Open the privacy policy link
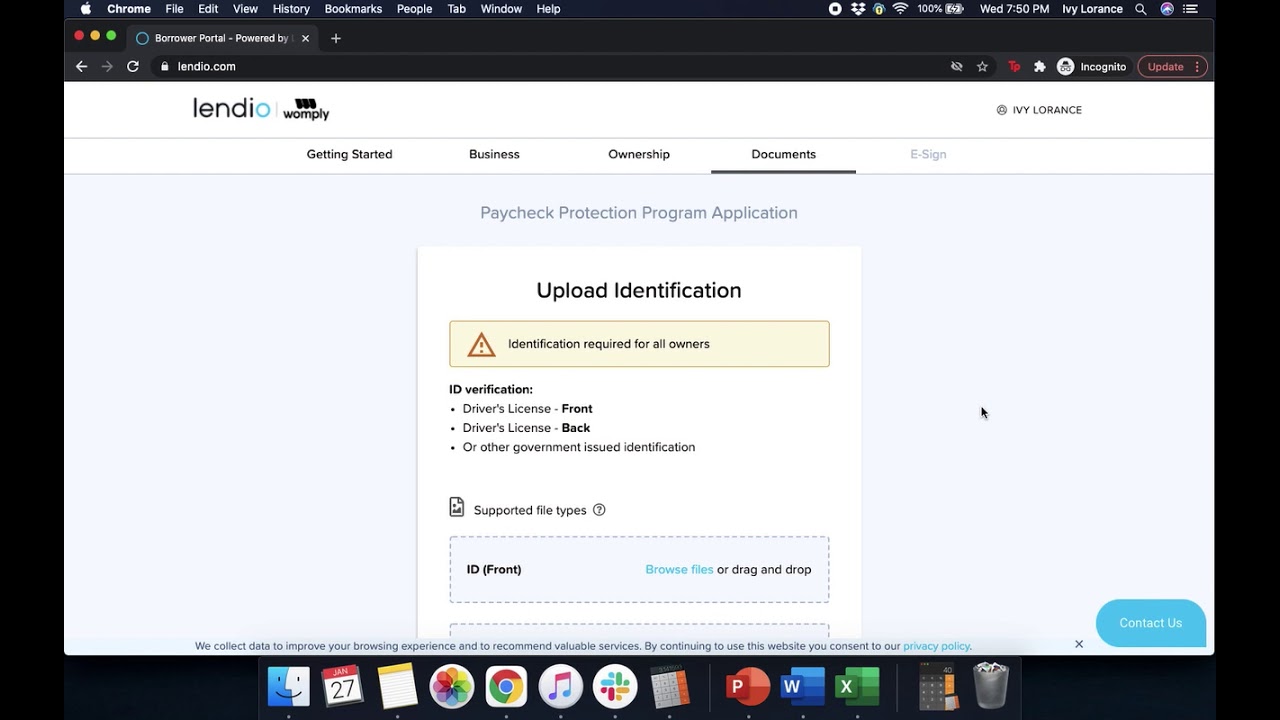 tap(936, 646)
